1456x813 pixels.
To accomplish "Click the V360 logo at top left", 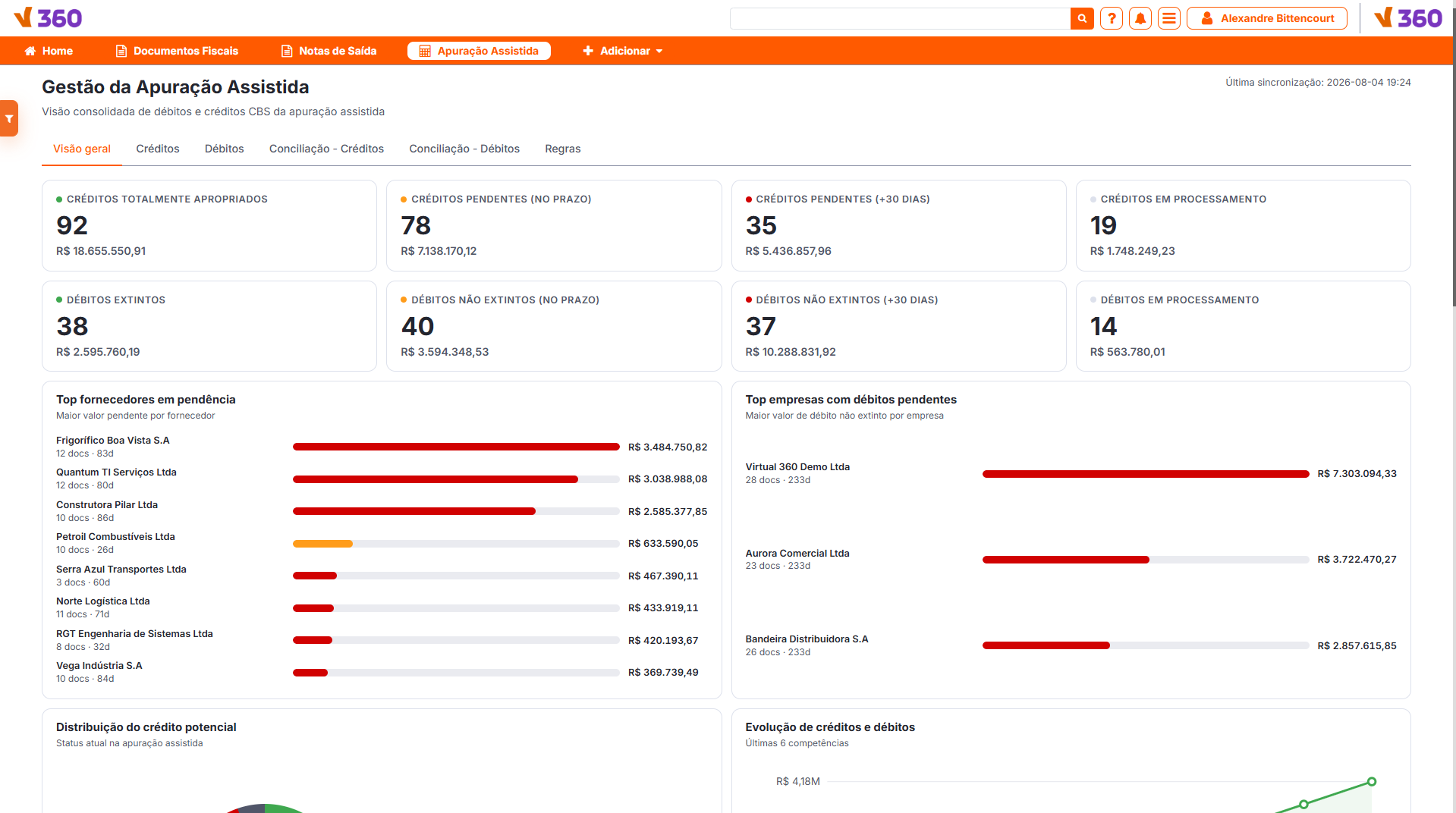I will 48,17.
